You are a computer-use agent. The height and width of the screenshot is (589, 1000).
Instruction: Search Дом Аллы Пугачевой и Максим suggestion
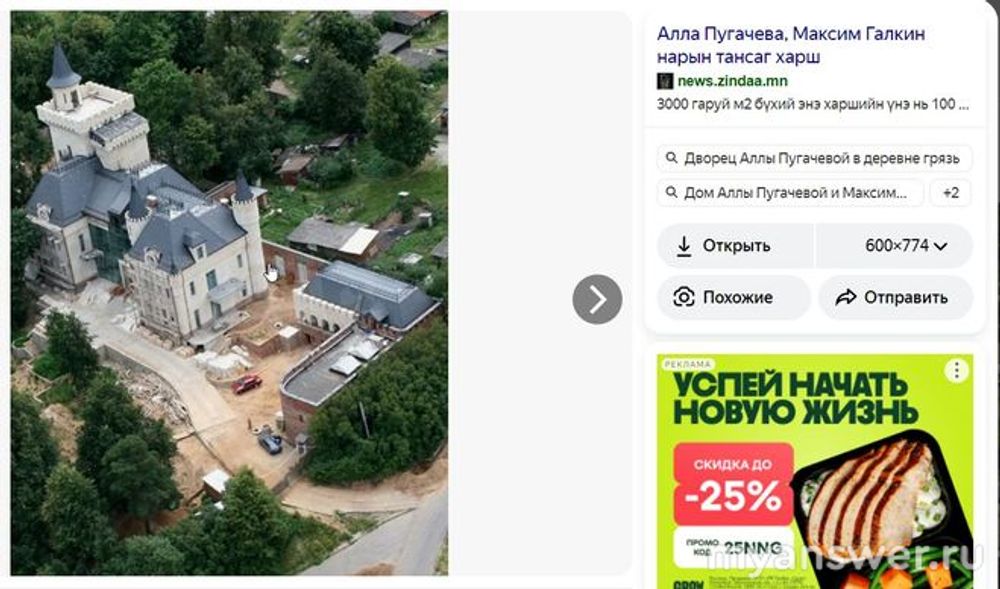pos(790,193)
